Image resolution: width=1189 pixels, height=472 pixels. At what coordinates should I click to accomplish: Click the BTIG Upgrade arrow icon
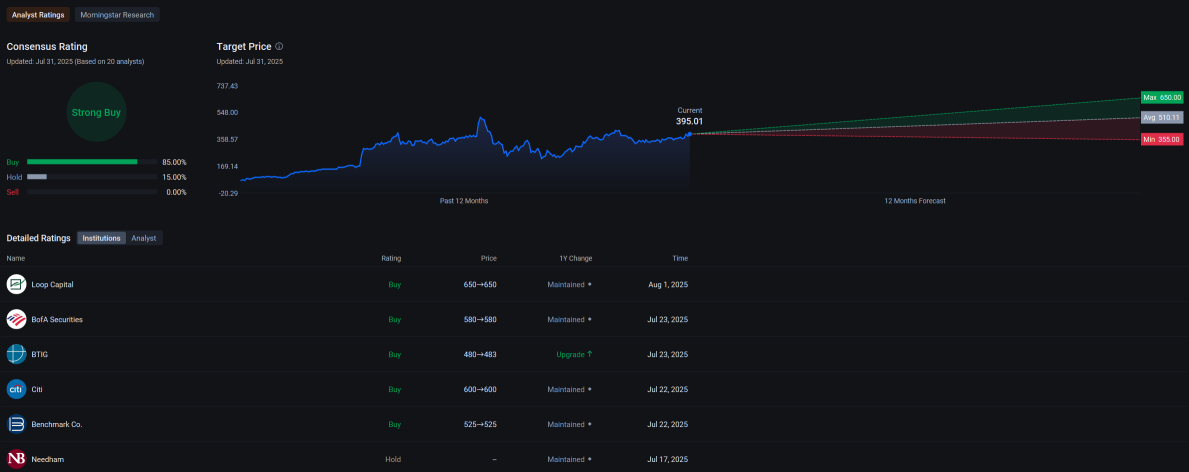point(589,354)
